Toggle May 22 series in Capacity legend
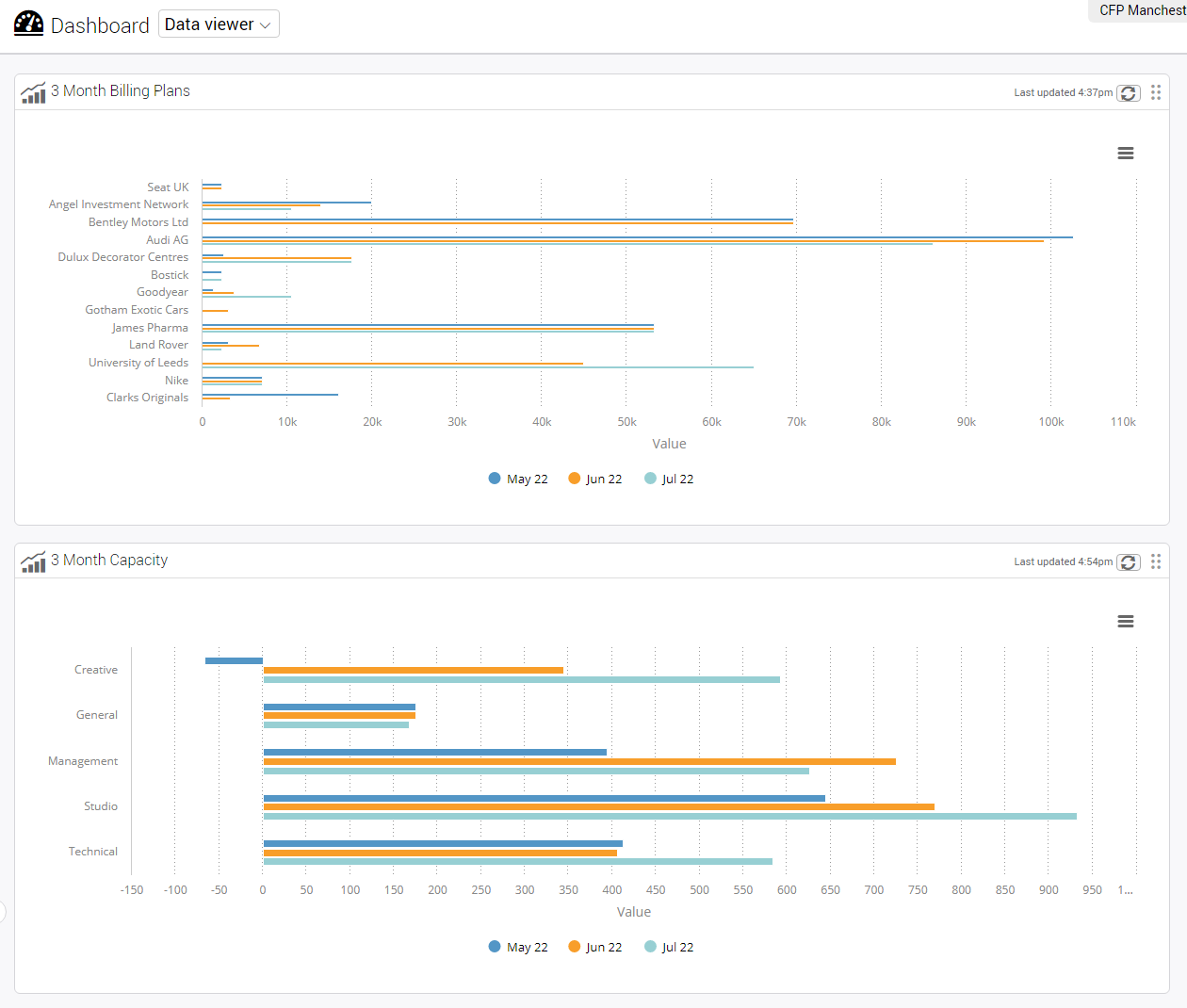 [x=518, y=947]
